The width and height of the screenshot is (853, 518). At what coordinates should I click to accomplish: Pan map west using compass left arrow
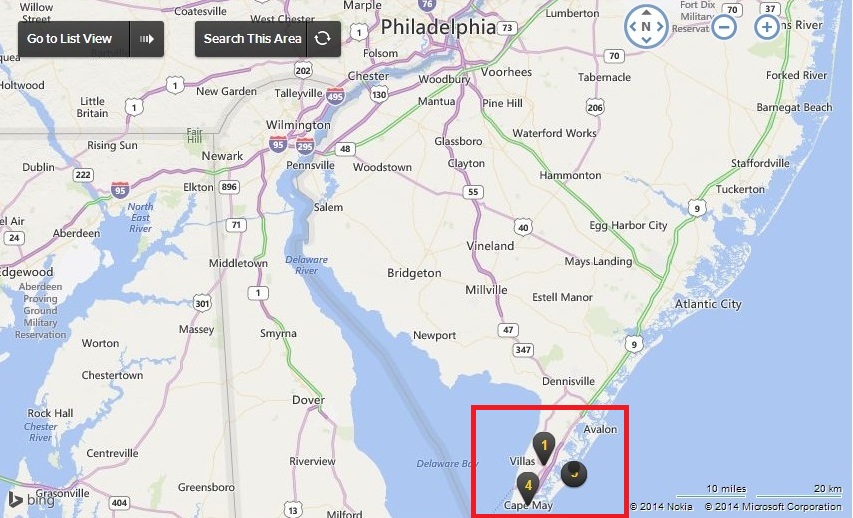coord(632,26)
